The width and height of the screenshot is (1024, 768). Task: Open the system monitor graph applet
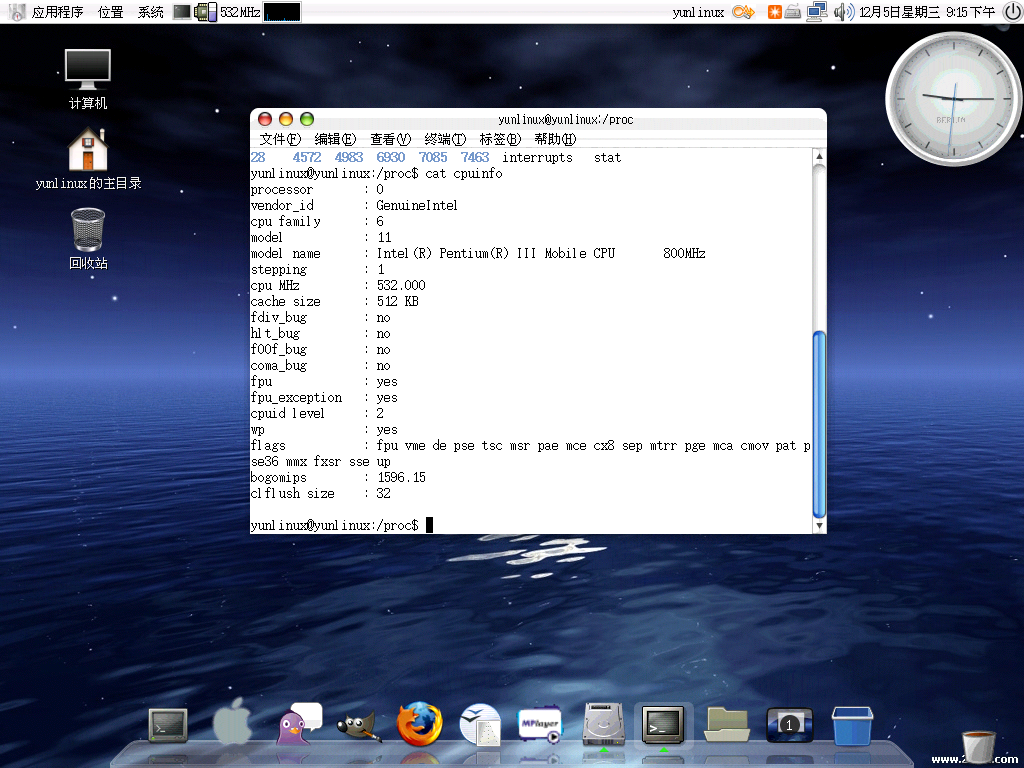pyautogui.click(x=282, y=12)
